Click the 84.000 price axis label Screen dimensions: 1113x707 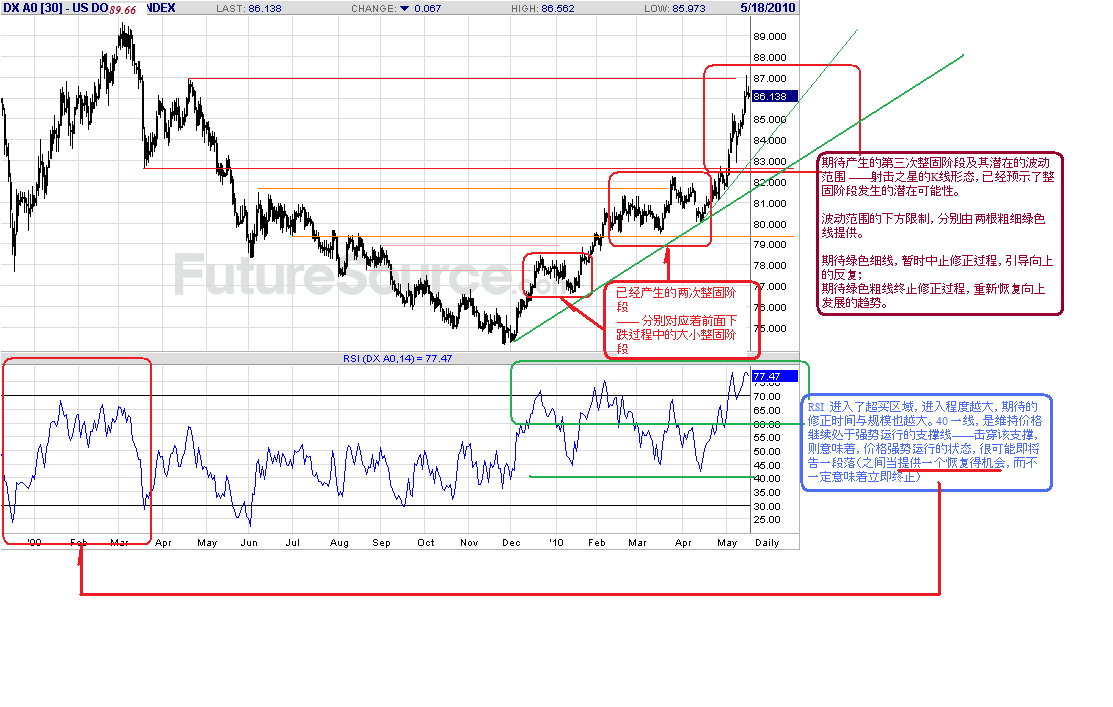pyautogui.click(x=770, y=141)
